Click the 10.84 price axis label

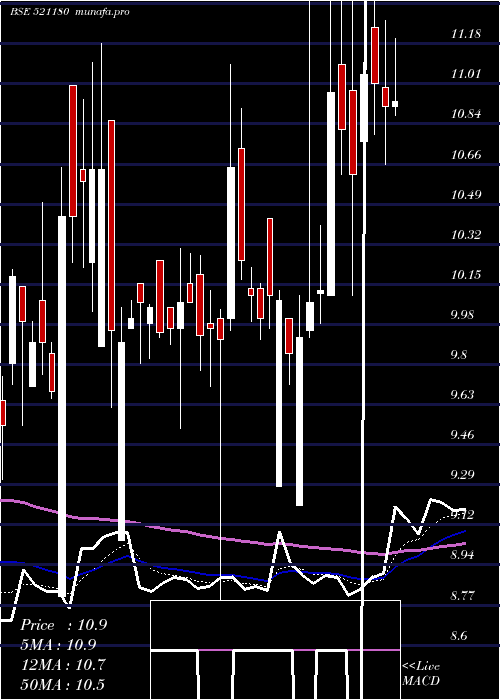pyautogui.click(x=466, y=114)
